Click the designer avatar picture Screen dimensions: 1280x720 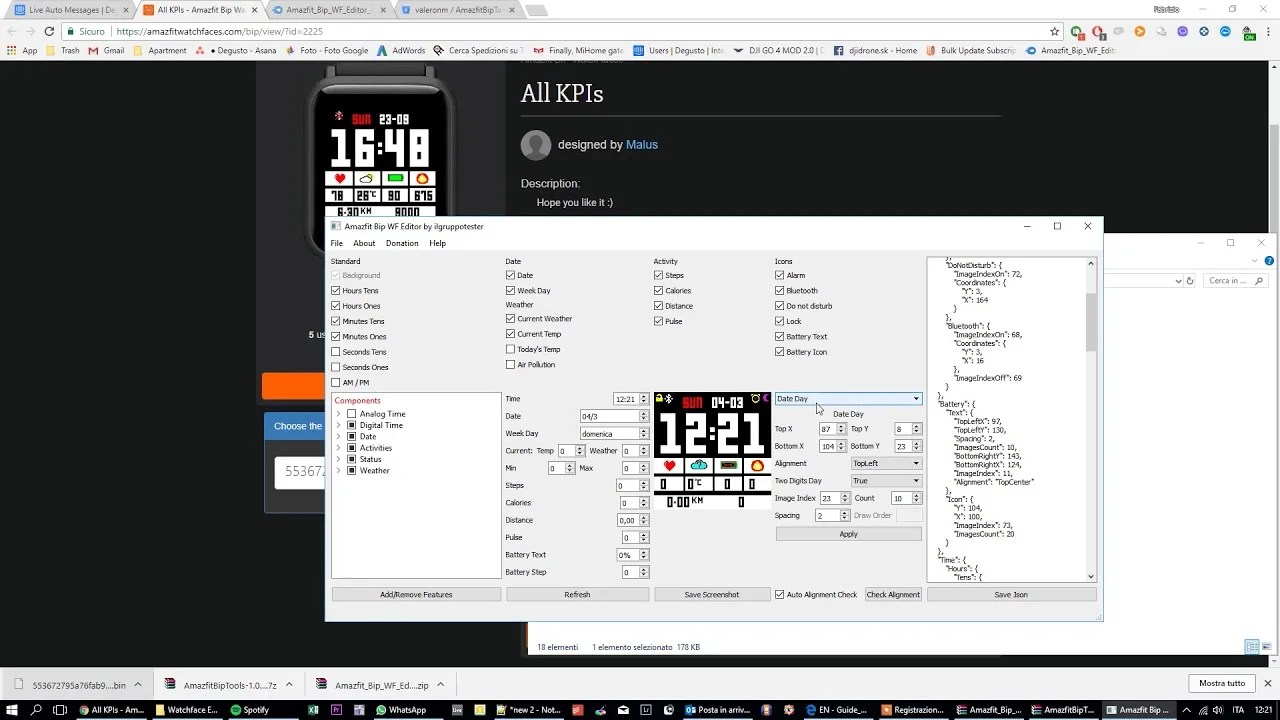click(x=536, y=145)
